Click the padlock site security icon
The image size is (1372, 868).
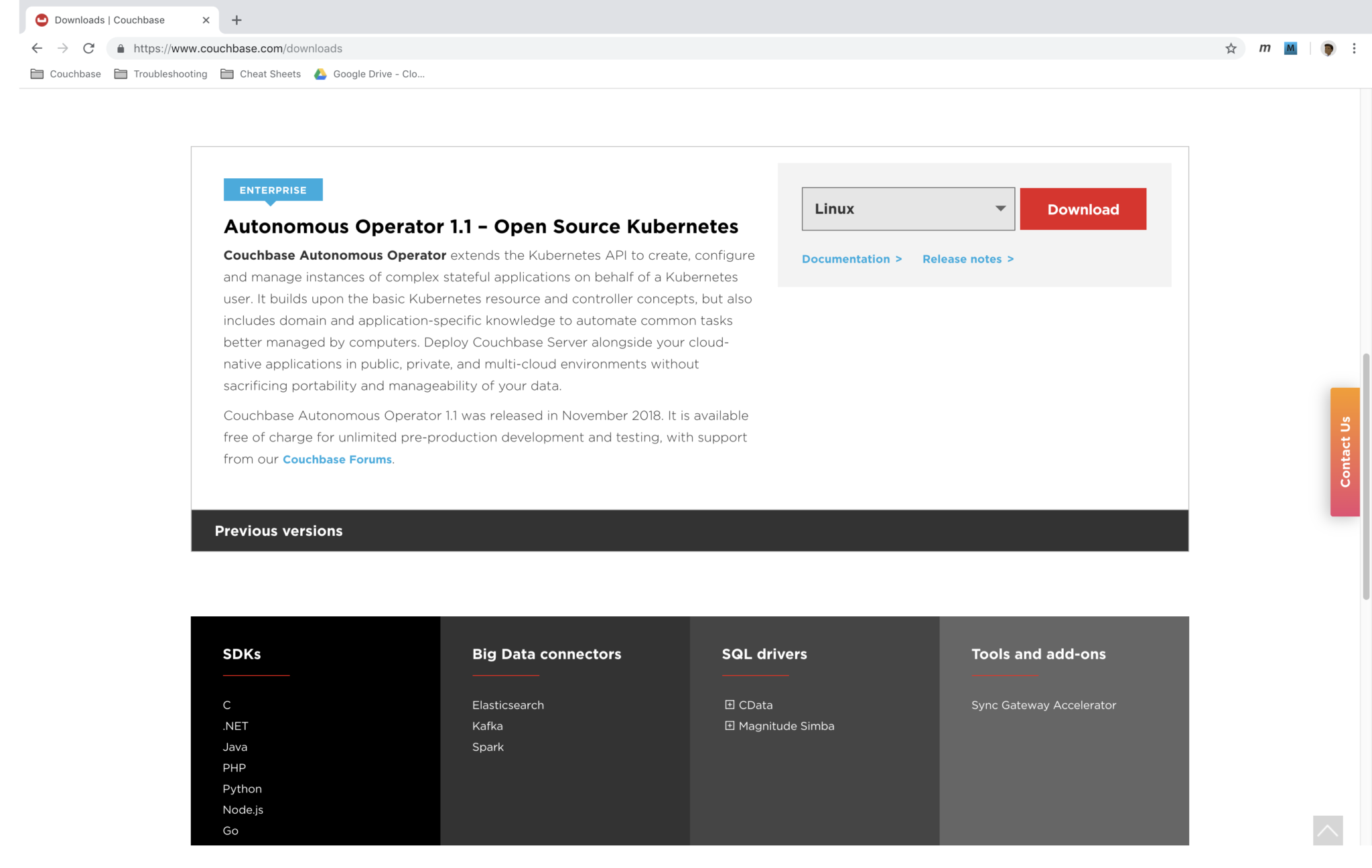(120, 48)
